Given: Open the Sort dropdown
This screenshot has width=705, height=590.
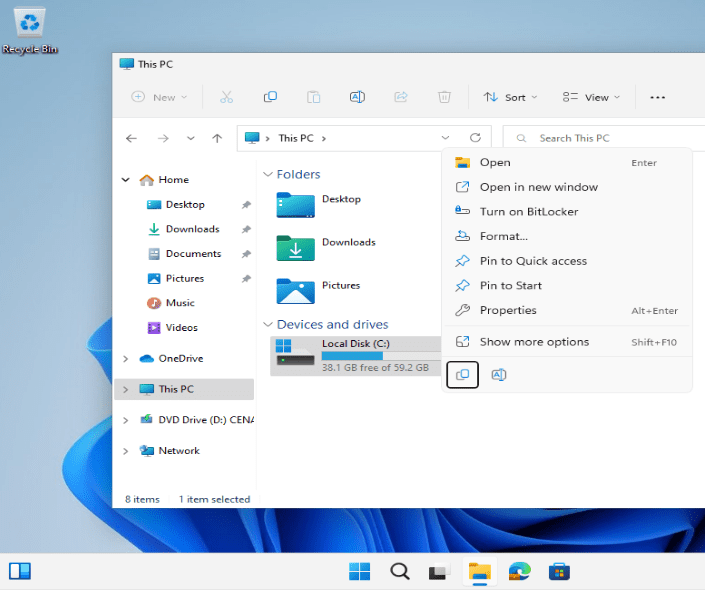Looking at the screenshot, I should [510, 97].
